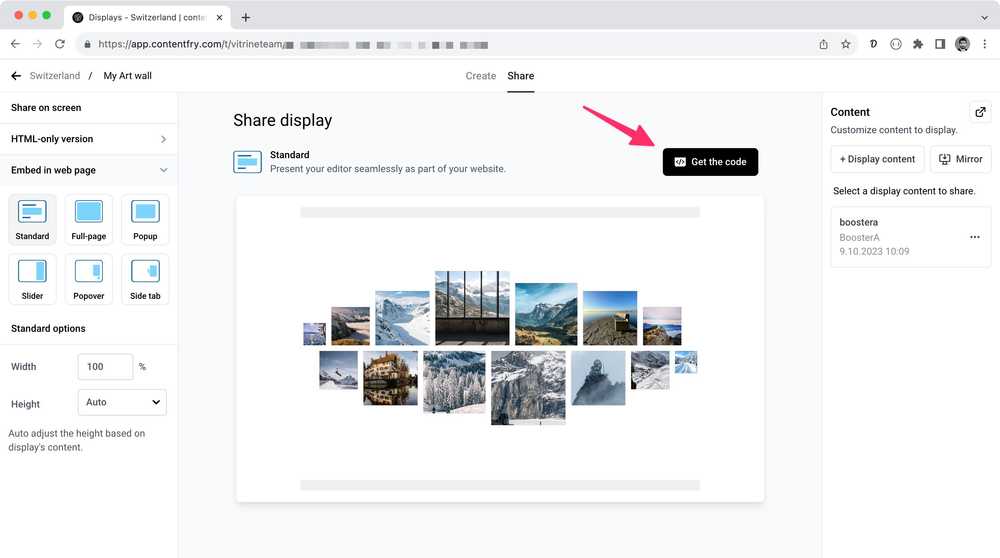The width and height of the screenshot is (1000, 558).
Task: Click the Get the code button
Action: pyautogui.click(x=710, y=162)
